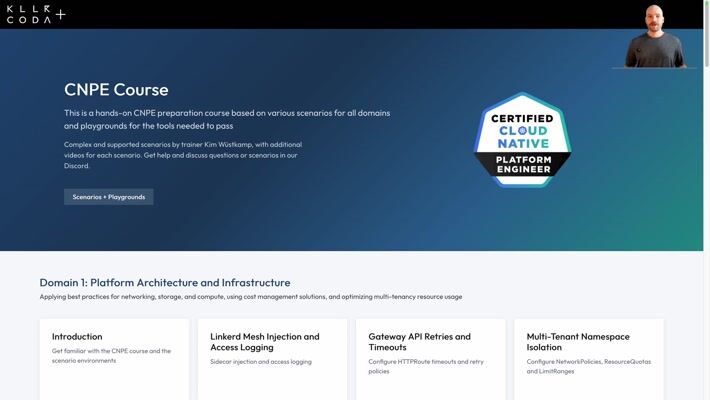Screen dimensions: 710x400
Task: Click 'Sidecar injection and access logging' text
Action: point(261,362)
